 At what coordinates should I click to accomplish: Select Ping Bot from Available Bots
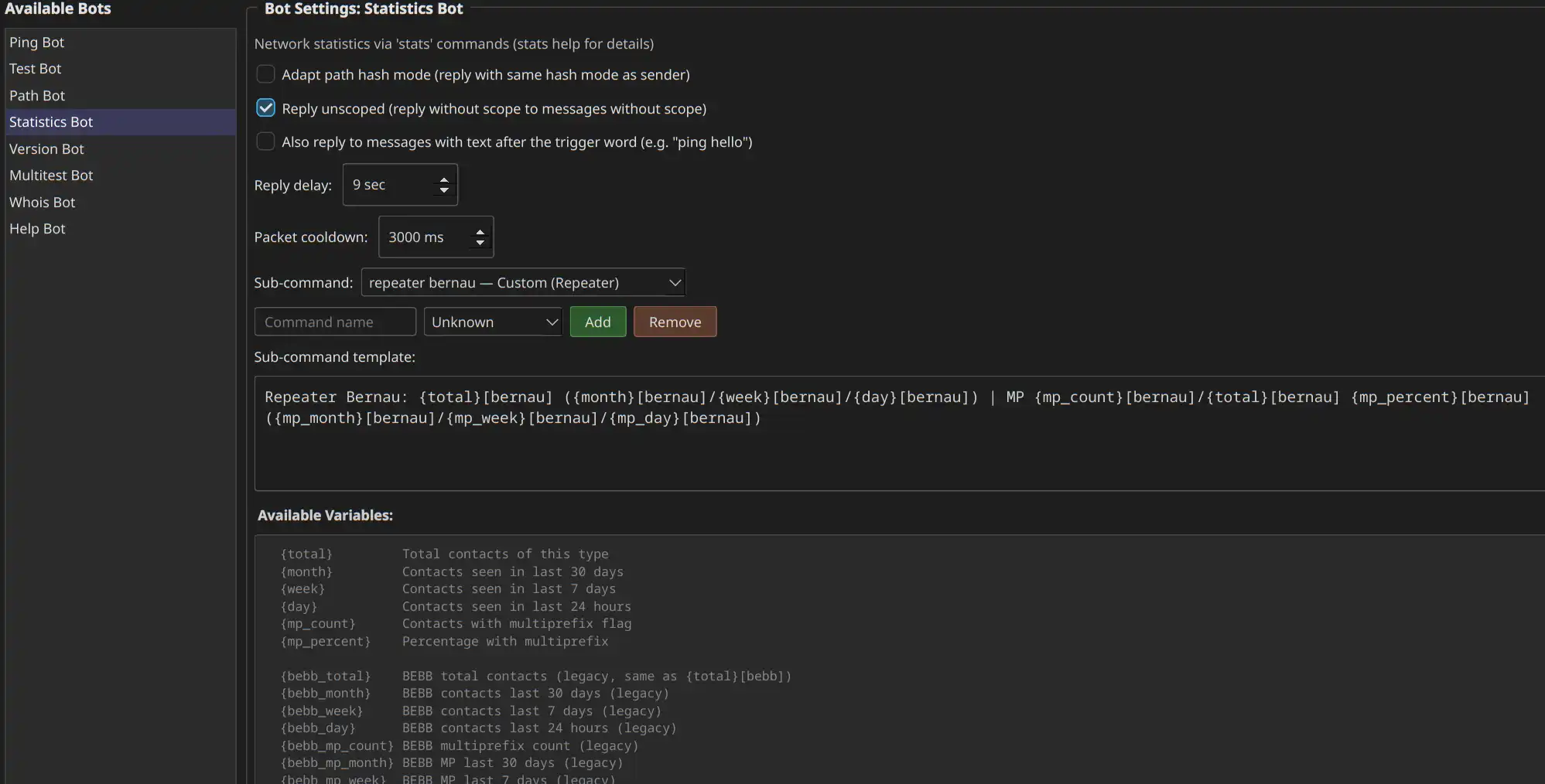pos(37,43)
